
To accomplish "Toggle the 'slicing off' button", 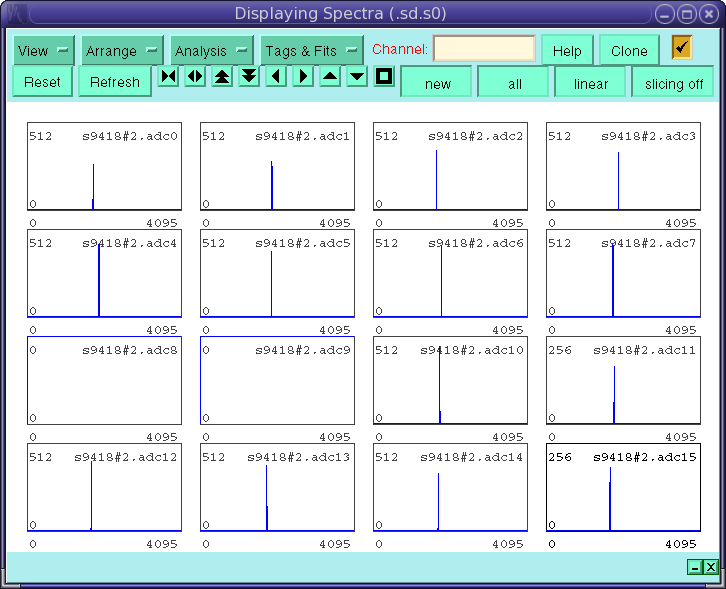I will (673, 83).
